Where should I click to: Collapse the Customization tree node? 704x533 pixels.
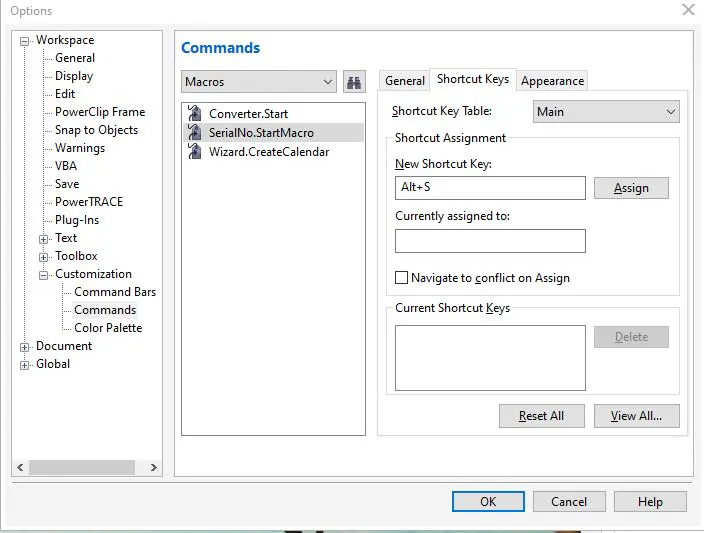(x=43, y=275)
